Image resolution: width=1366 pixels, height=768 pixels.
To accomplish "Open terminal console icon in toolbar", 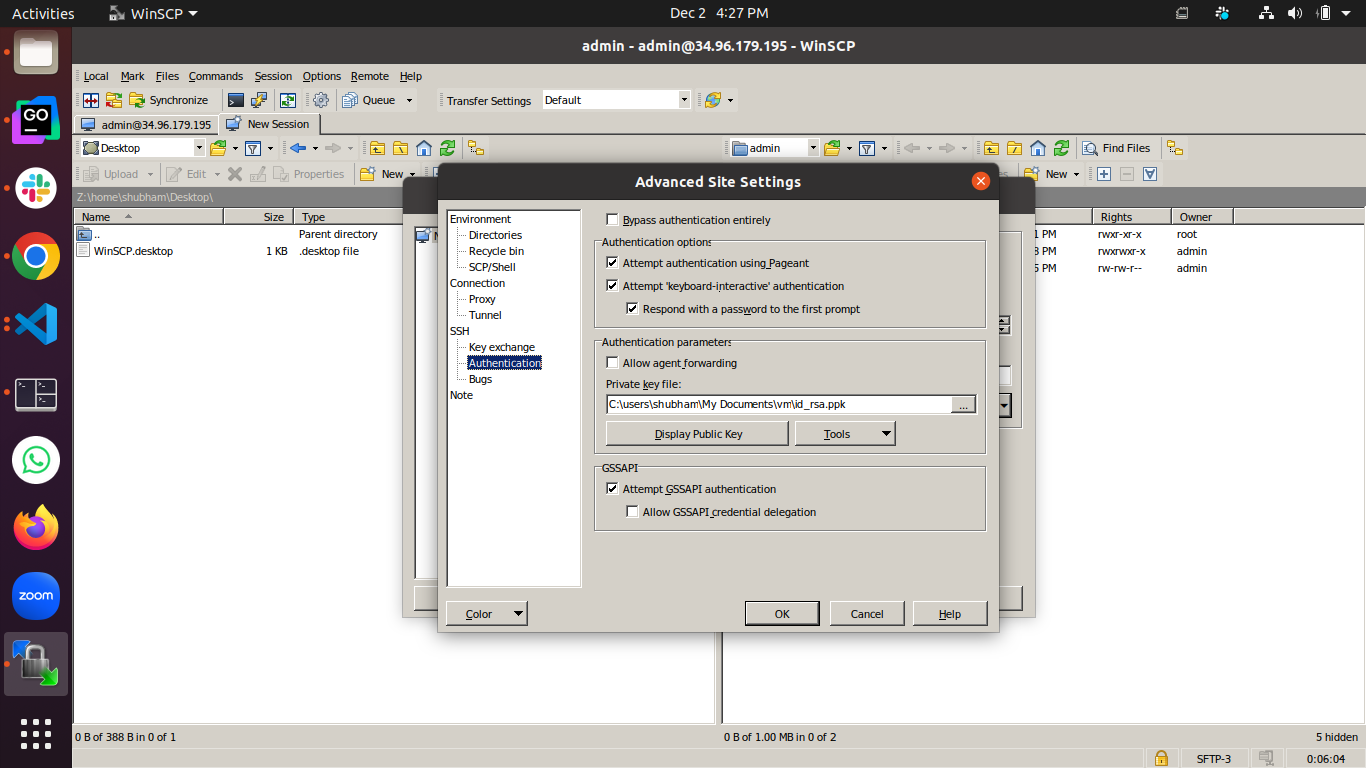I will (235, 100).
